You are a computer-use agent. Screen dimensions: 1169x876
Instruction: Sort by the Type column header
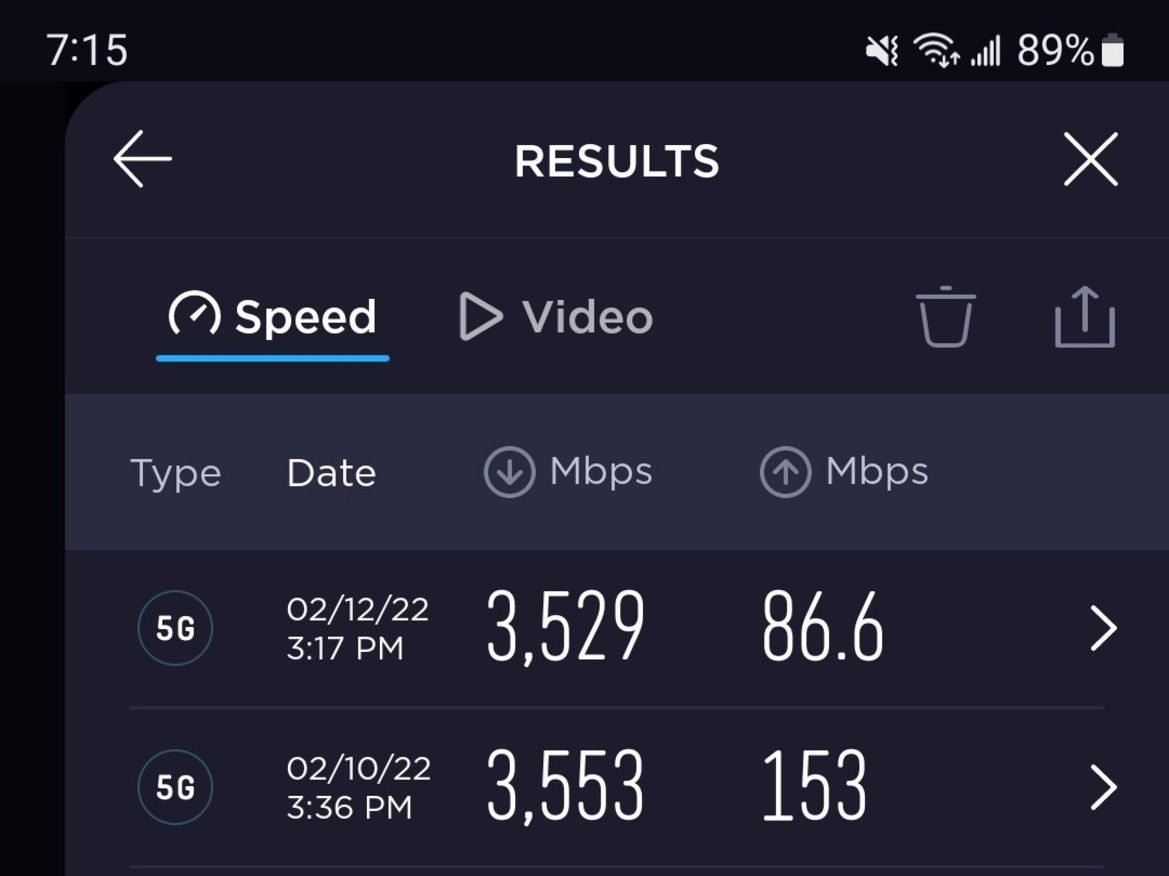pos(175,473)
